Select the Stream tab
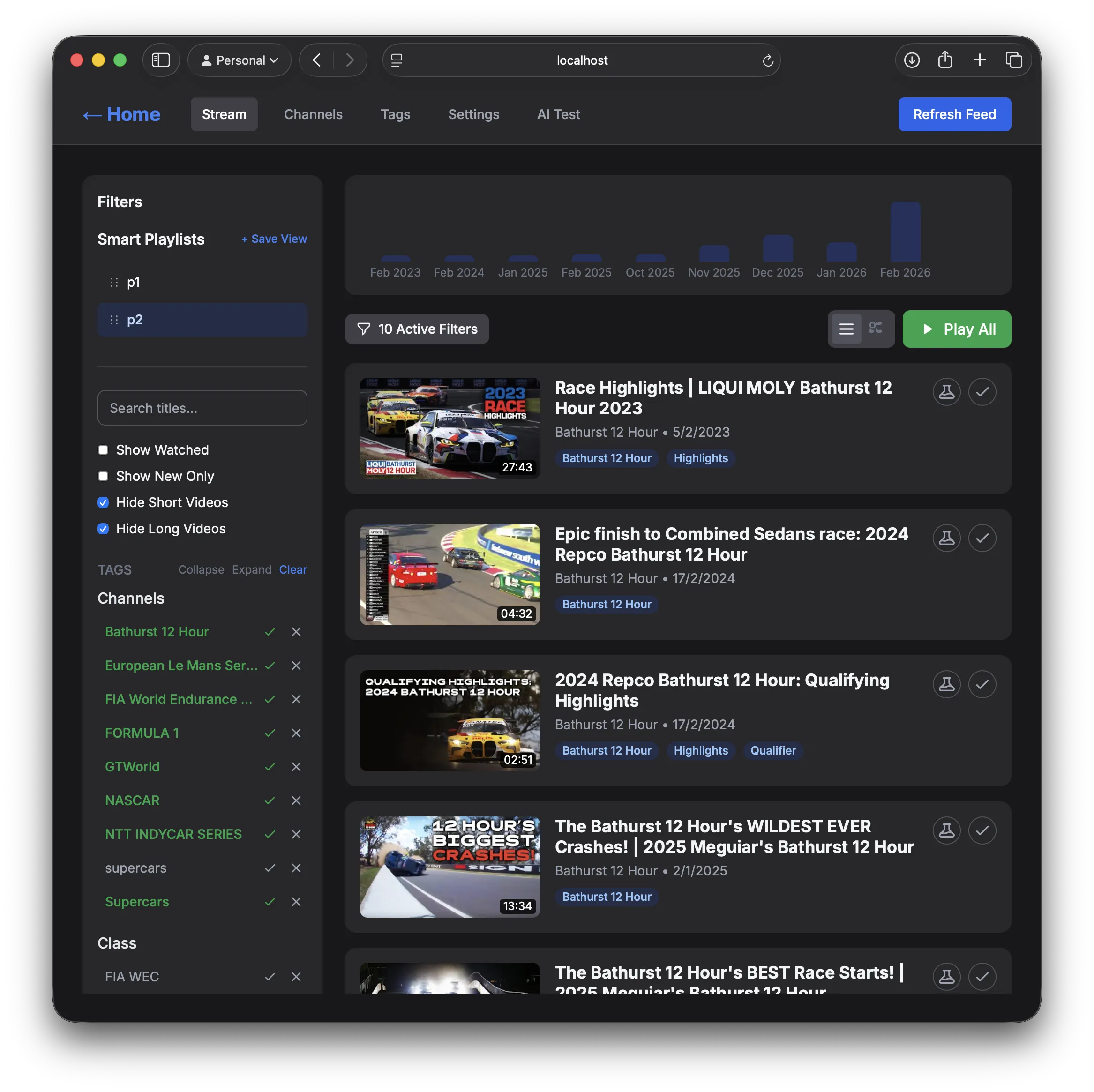The image size is (1094, 1092). coord(224,114)
